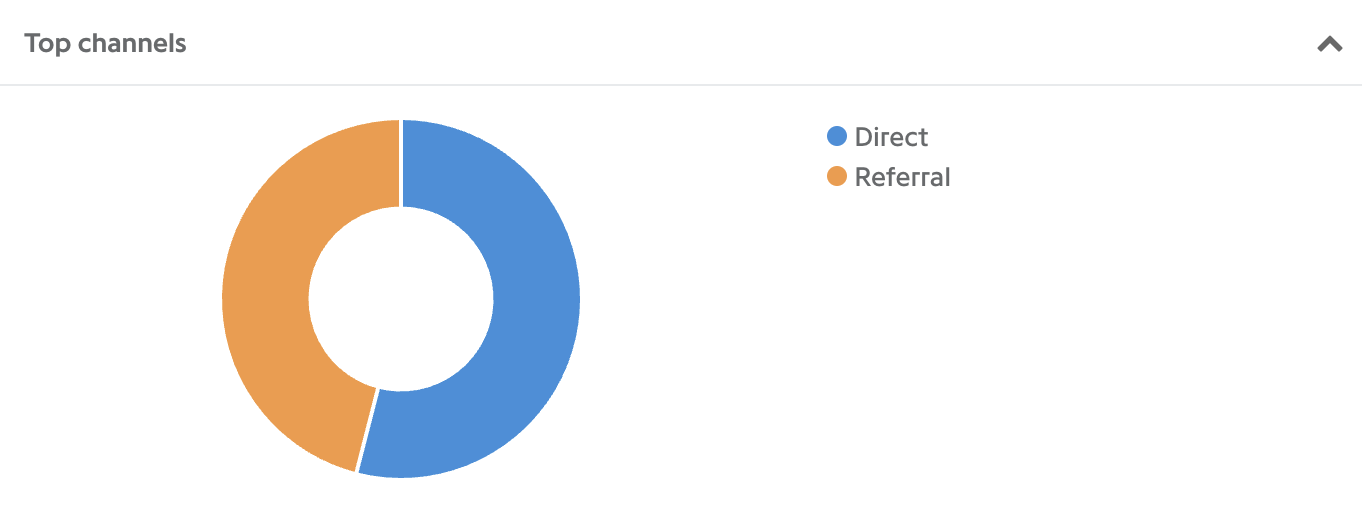Hide Direct data using its legend entry
The height and width of the screenshot is (512, 1362).
pos(878,137)
